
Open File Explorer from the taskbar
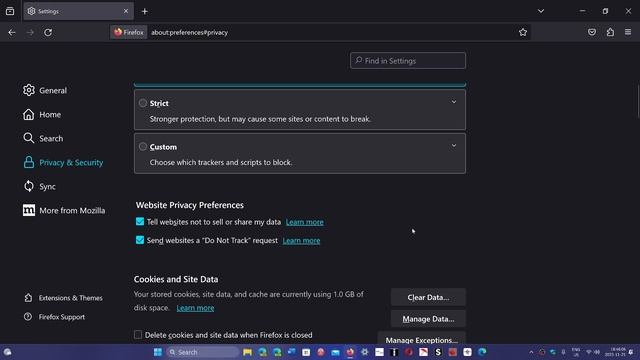pos(247,352)
